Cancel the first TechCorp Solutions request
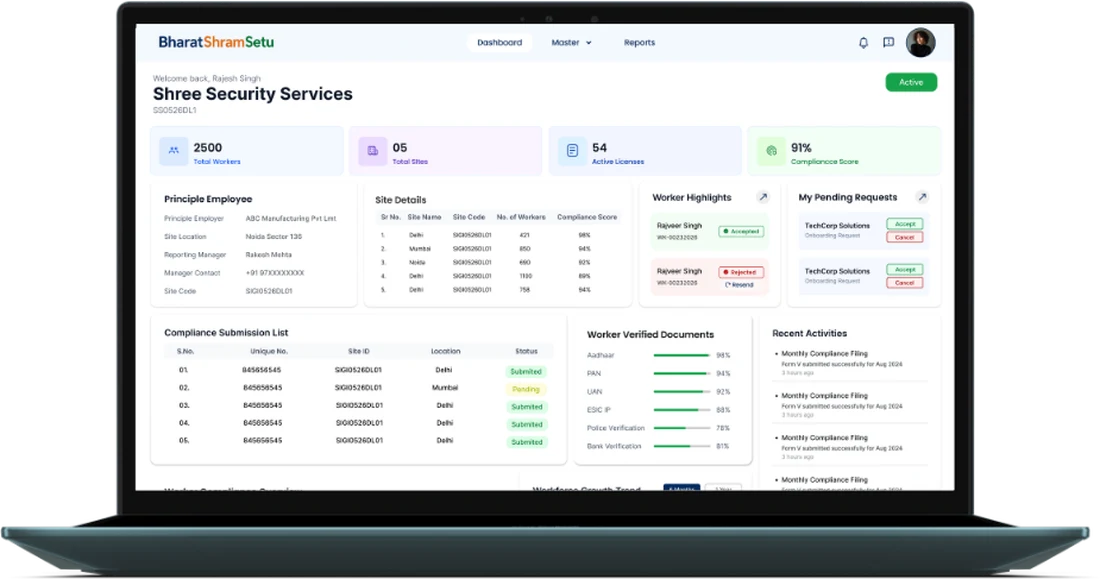The image size is (1100, 579). point(904,237)
